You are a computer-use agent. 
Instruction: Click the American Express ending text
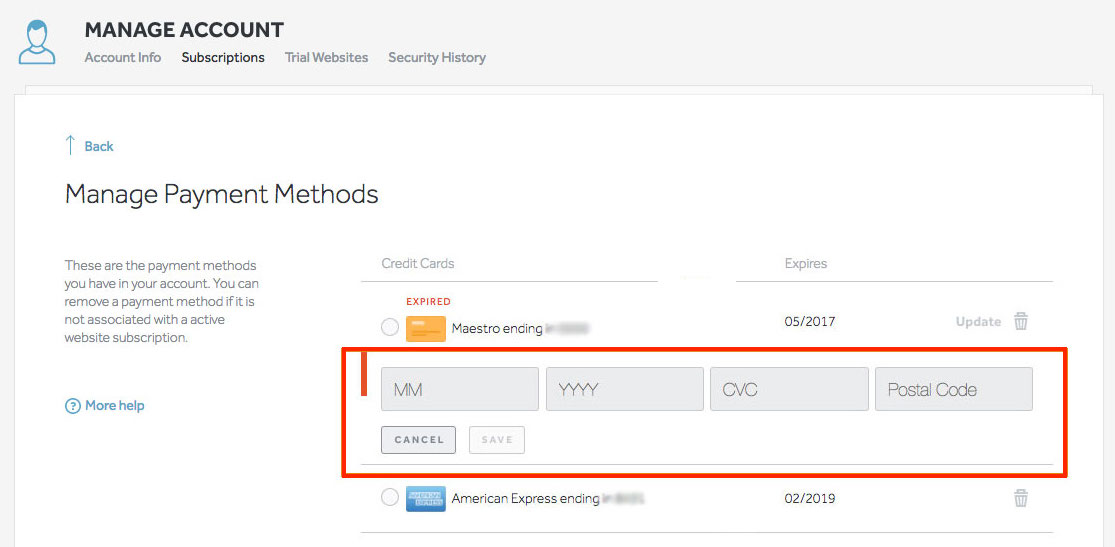click(526, 499)
